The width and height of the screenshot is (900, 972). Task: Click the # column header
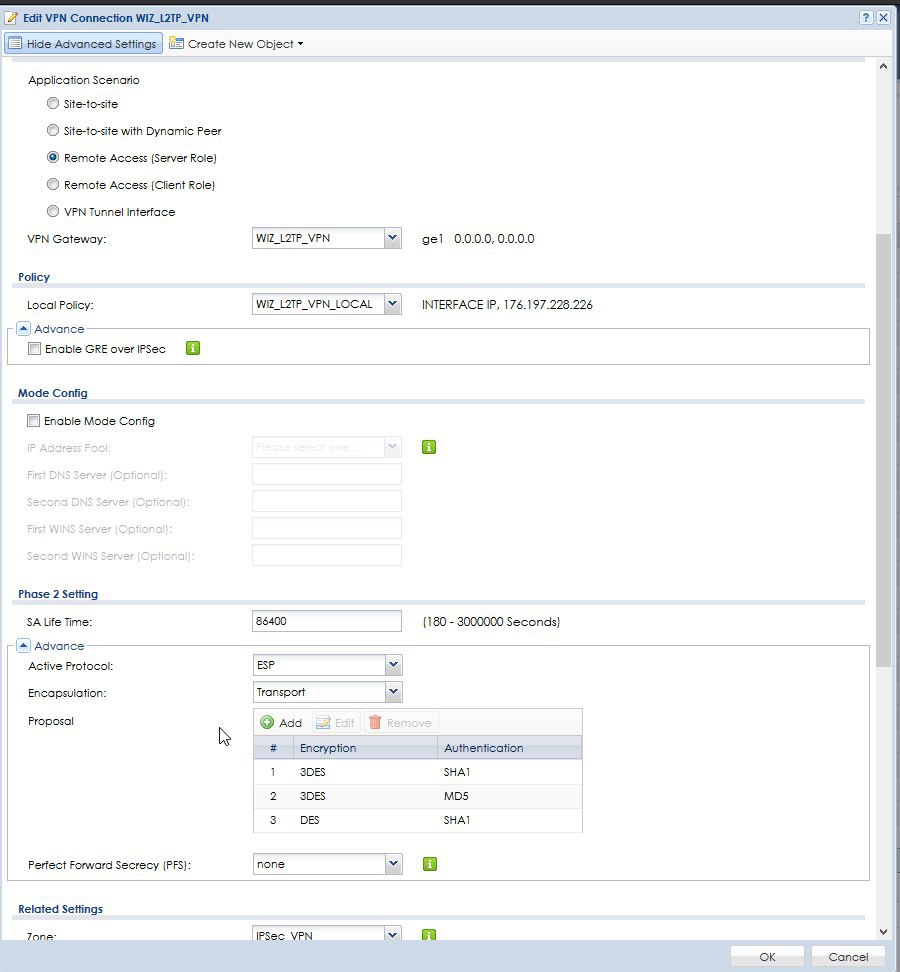273,748
